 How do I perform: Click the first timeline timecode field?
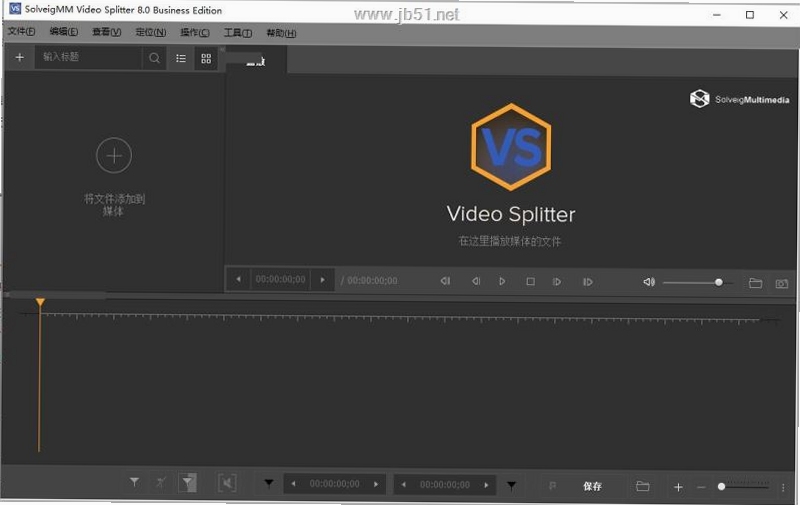click(x=335, y=484)
